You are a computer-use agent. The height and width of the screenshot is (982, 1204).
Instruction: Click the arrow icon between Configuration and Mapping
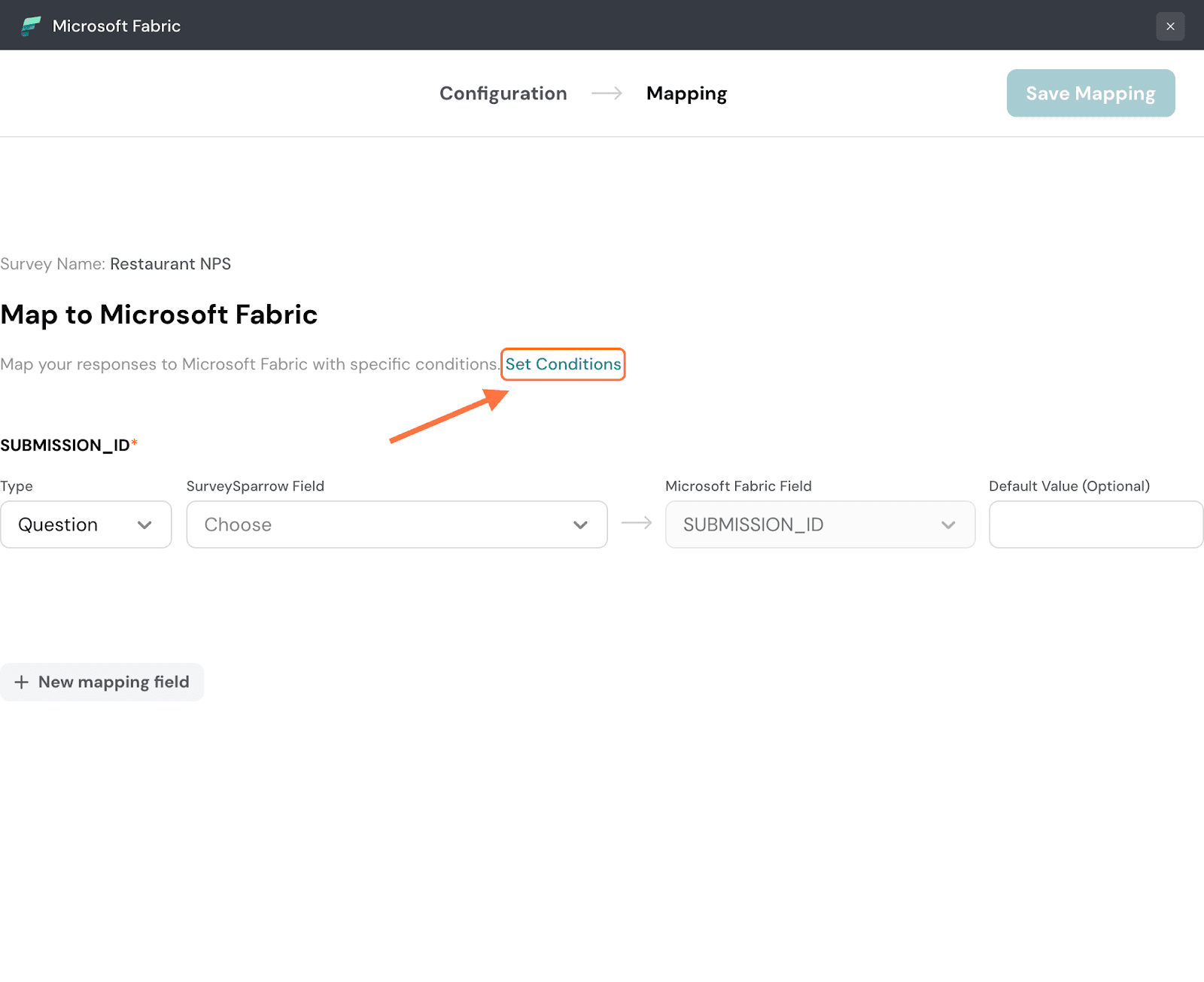tap(607, 93)
